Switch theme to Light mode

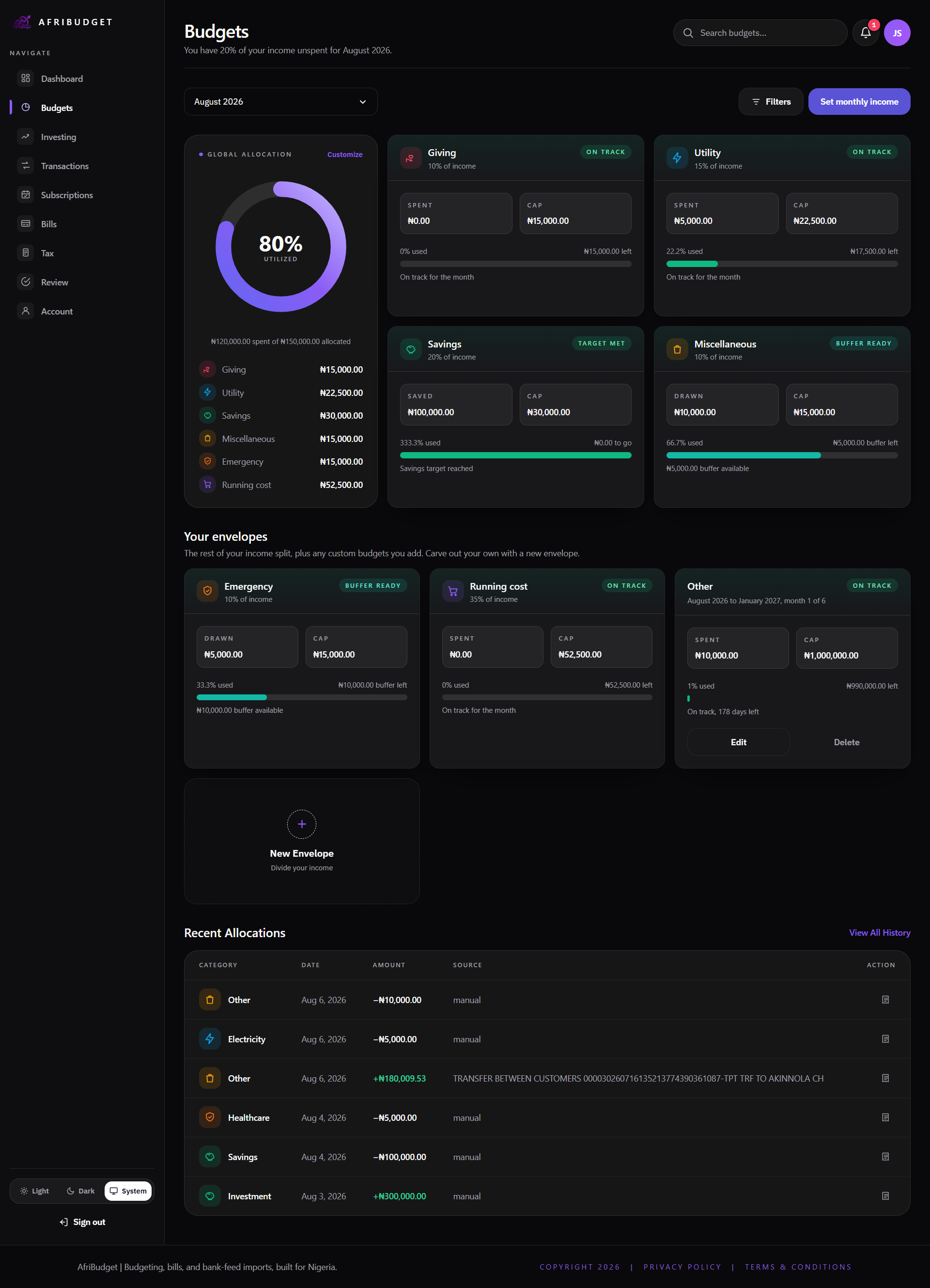tap(35, 1191)
